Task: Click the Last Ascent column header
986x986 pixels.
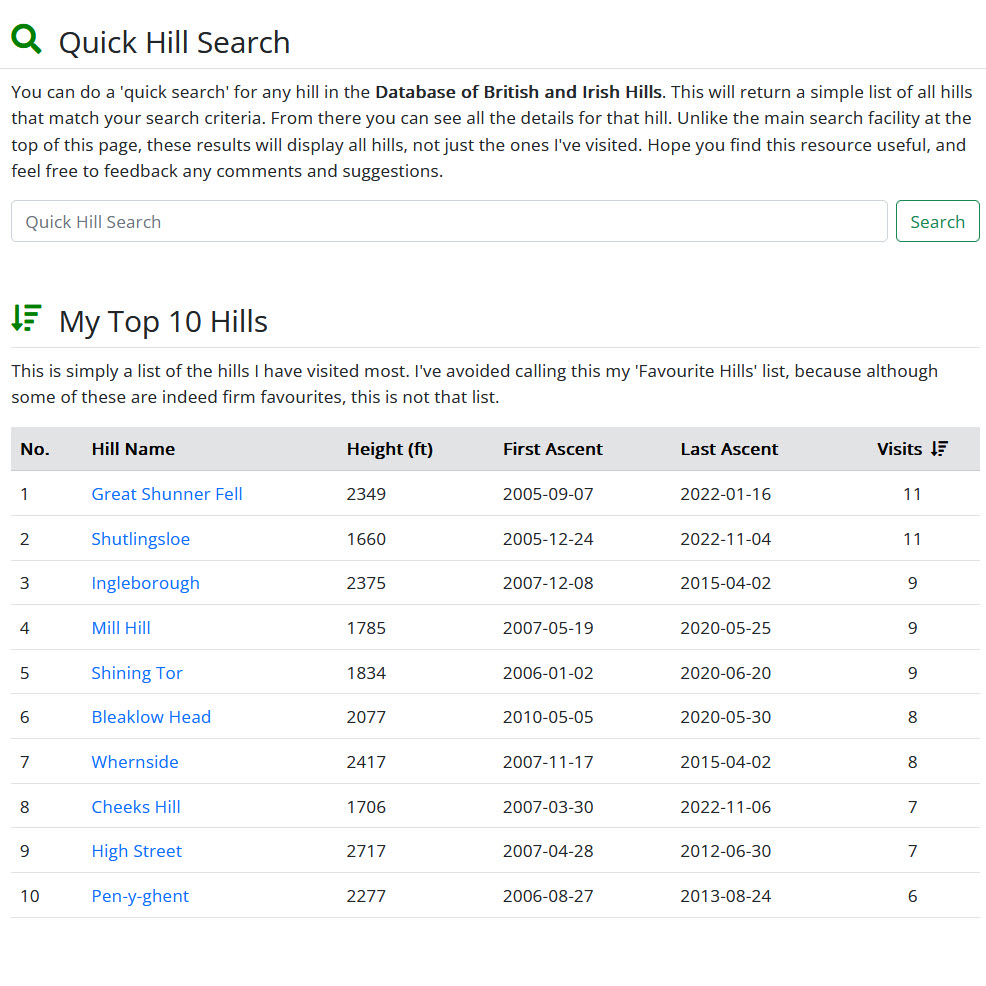Action: coord(729,449)
